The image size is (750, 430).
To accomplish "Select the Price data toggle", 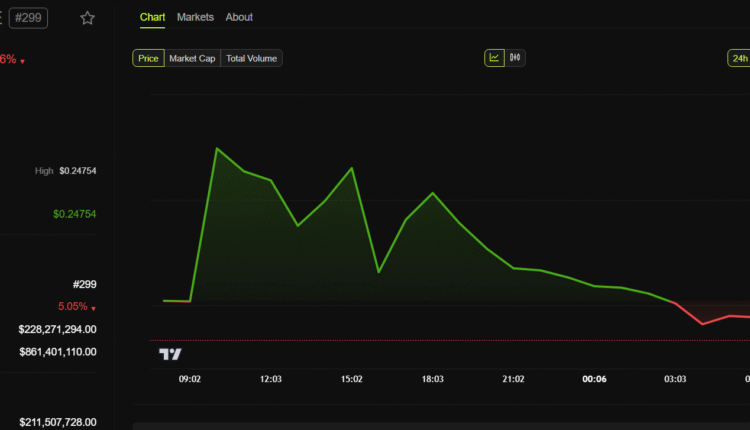I will [x=148, y=59].
